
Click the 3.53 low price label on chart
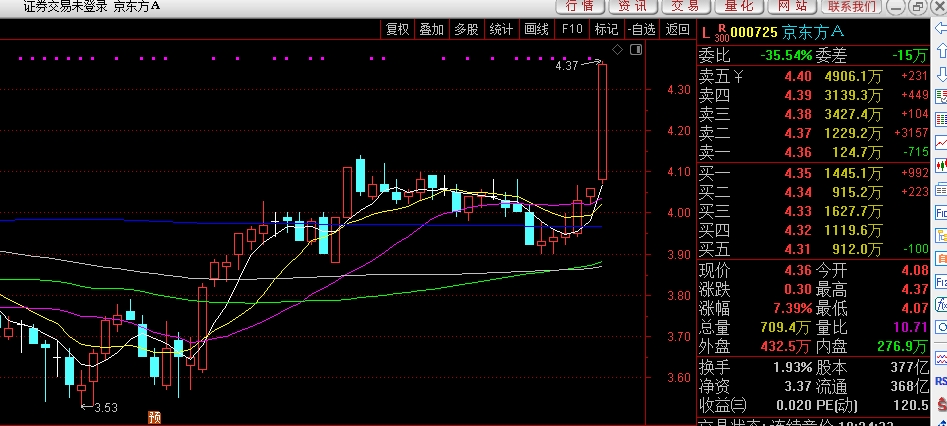[x=106, y=408]
